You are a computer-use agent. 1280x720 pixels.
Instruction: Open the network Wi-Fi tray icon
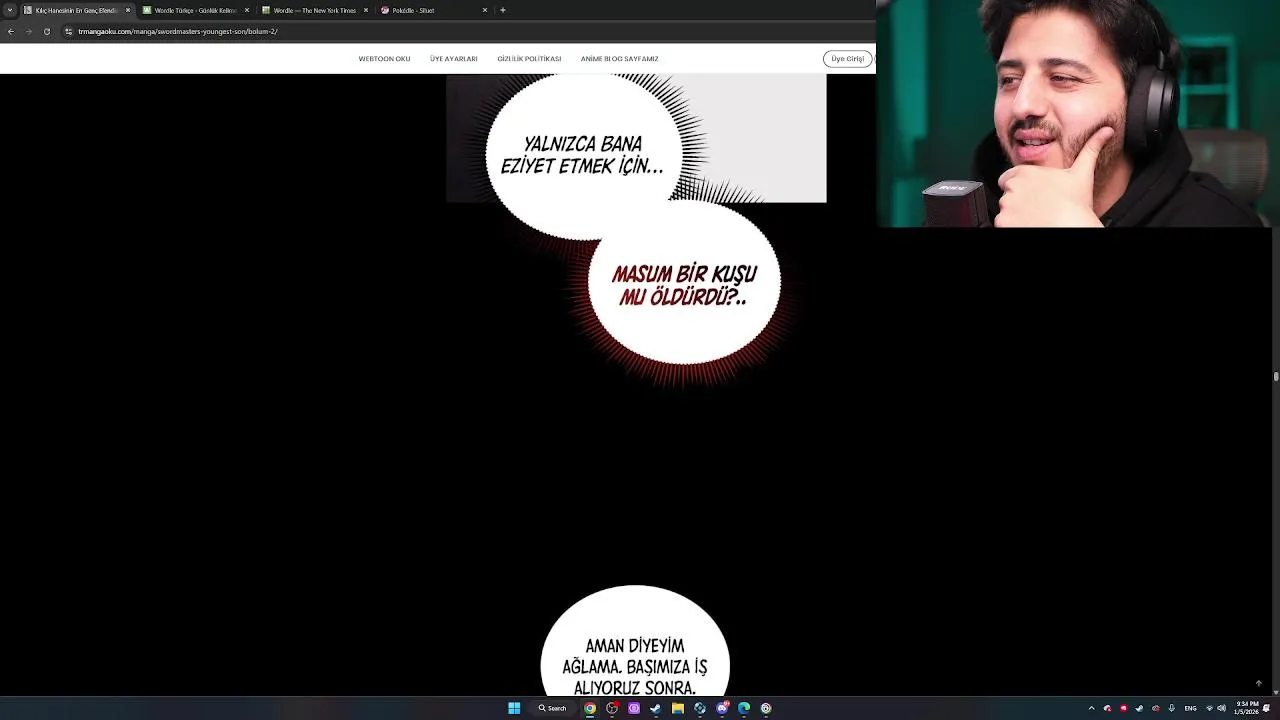(x=1209, y=708)
